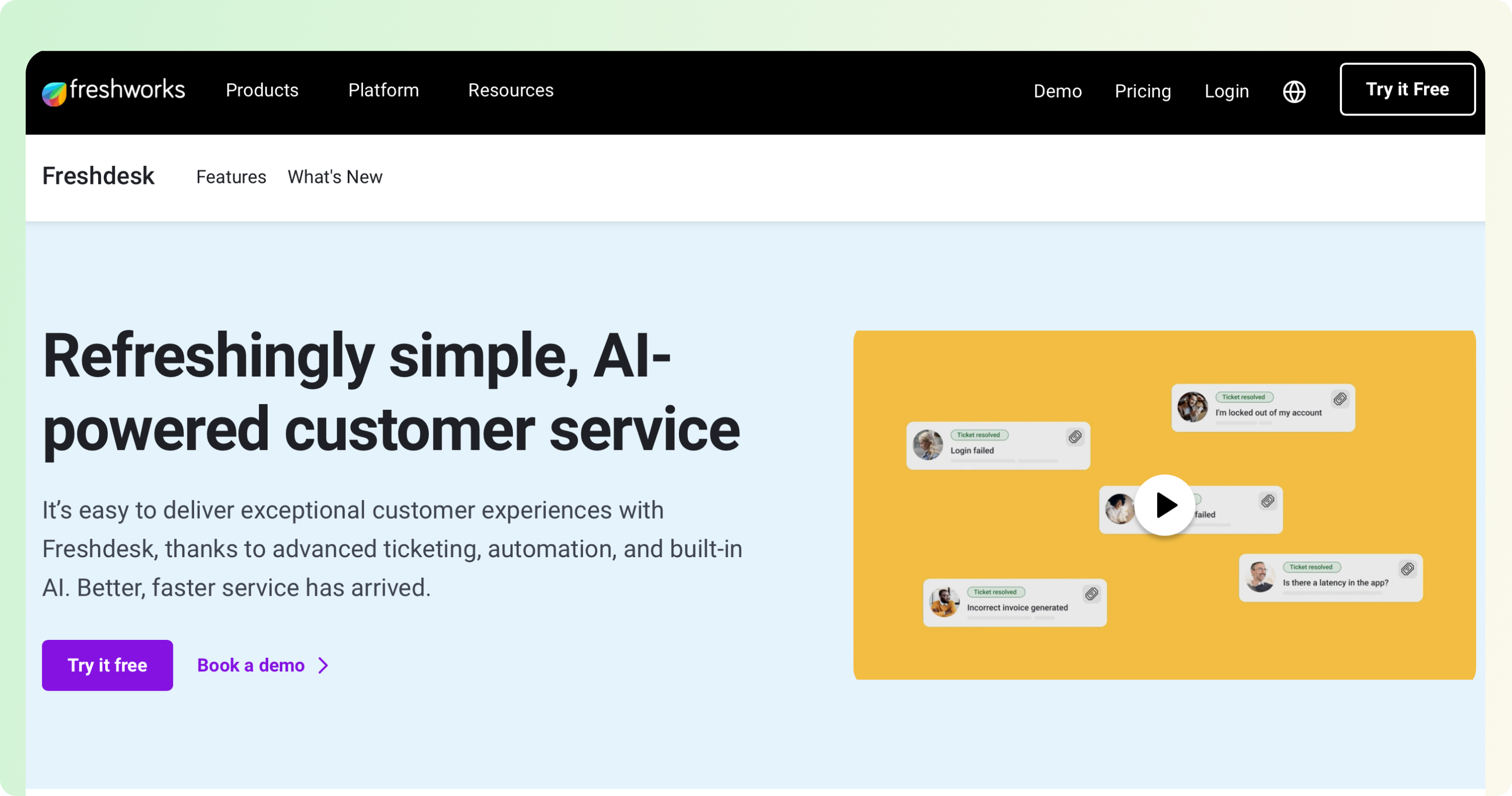Click avatar on Login failed ticket card
The height and width of the screenshot is (796, 1512).
928,445
